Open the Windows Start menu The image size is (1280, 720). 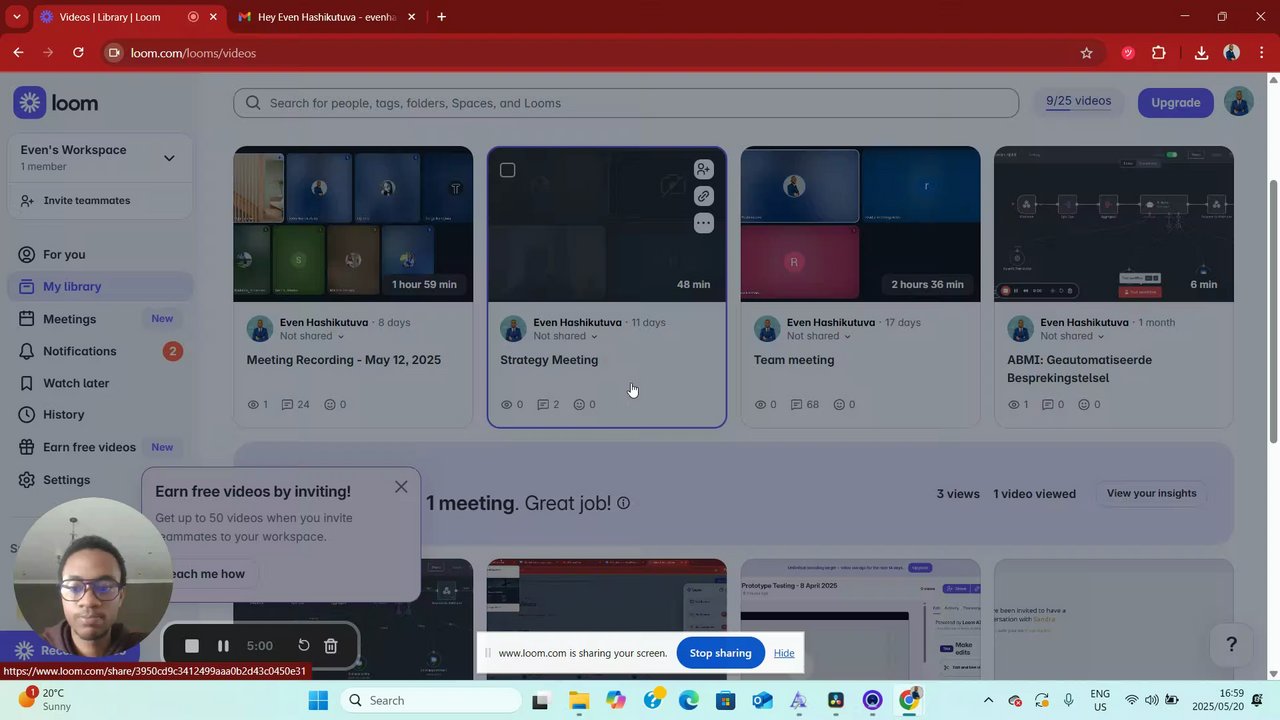(318, 700)
